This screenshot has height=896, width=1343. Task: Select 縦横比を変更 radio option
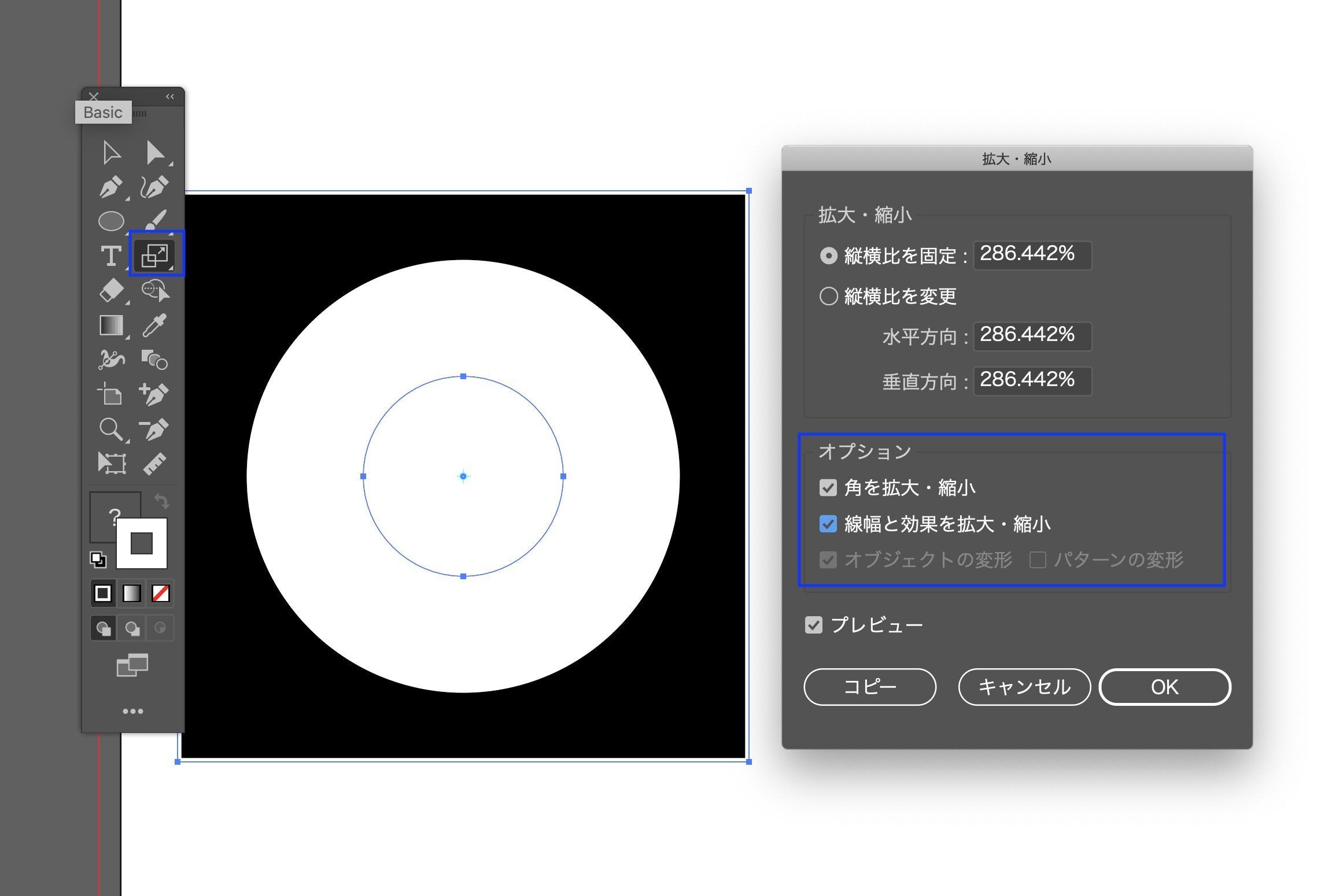coord(828,296)
